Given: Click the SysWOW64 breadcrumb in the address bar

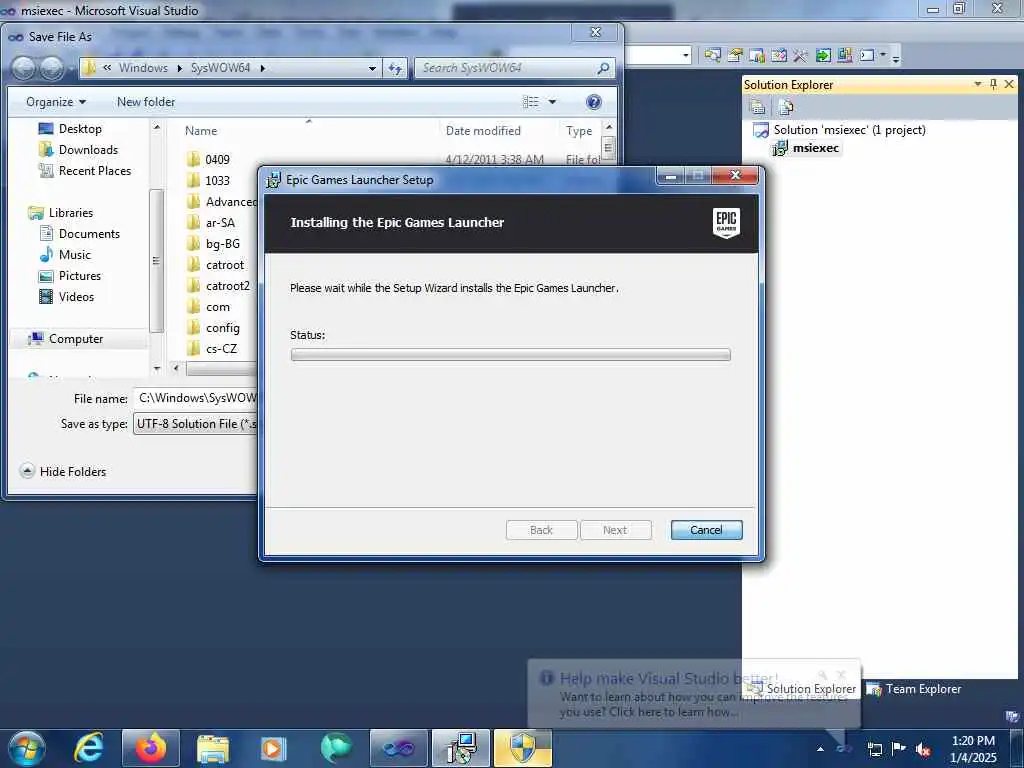Looking at the screenshot, I should 220,68.
